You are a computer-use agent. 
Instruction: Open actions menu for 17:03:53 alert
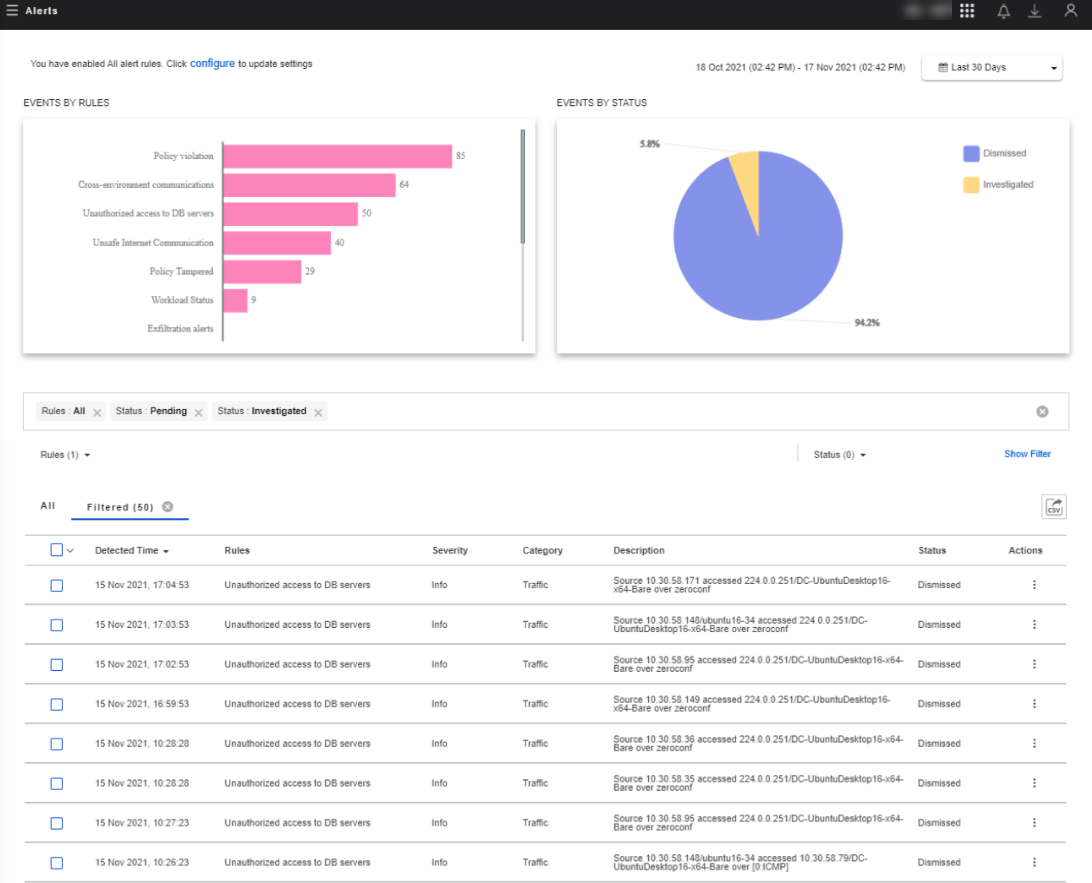click(1034, 625)
